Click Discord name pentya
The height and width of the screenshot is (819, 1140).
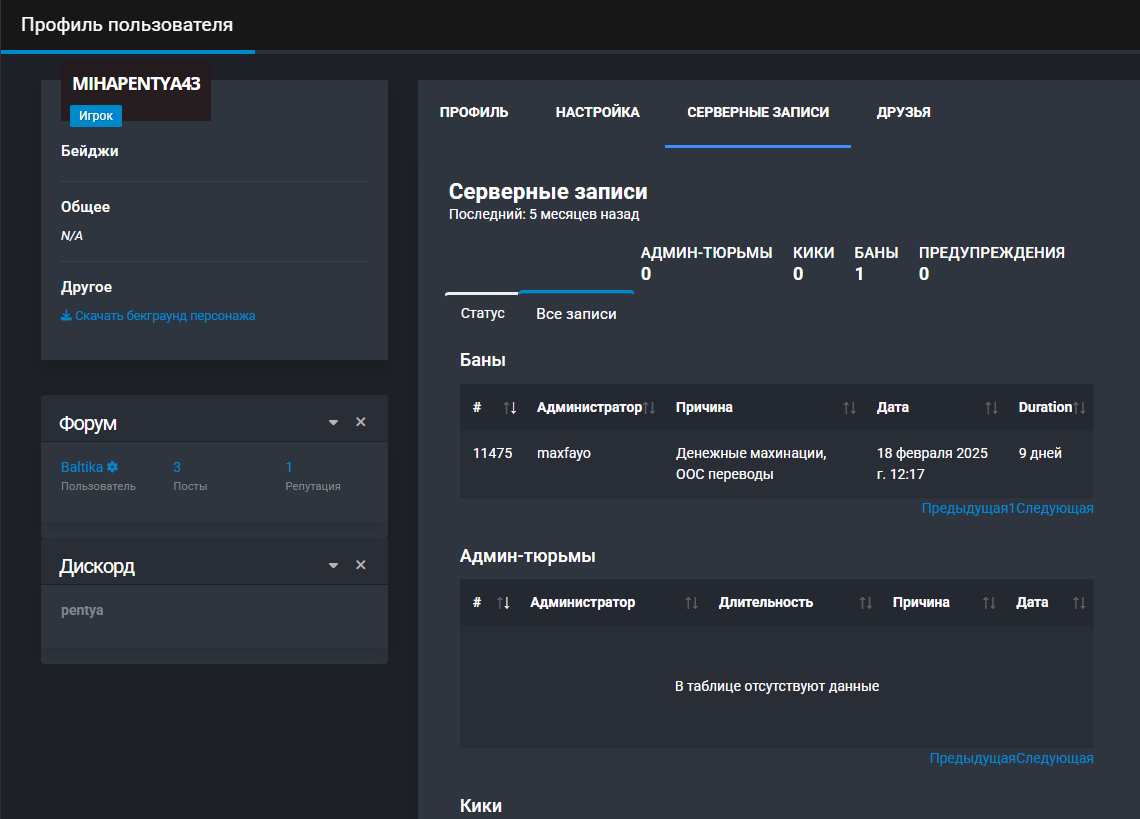[x=82, y=610]
